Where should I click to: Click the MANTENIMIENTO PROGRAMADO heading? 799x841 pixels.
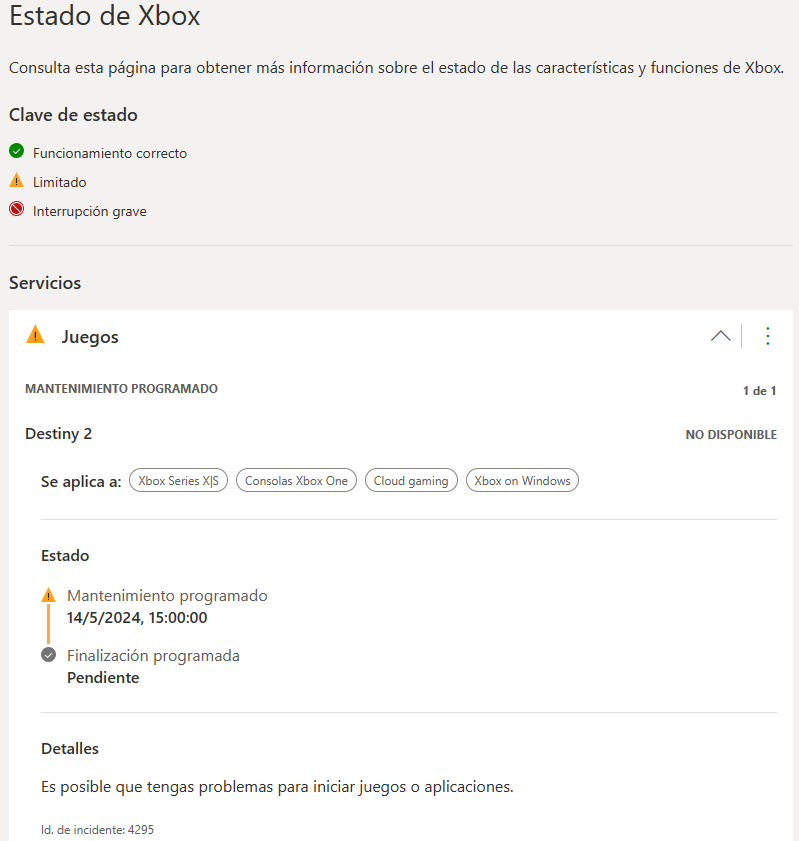[121, 389]
